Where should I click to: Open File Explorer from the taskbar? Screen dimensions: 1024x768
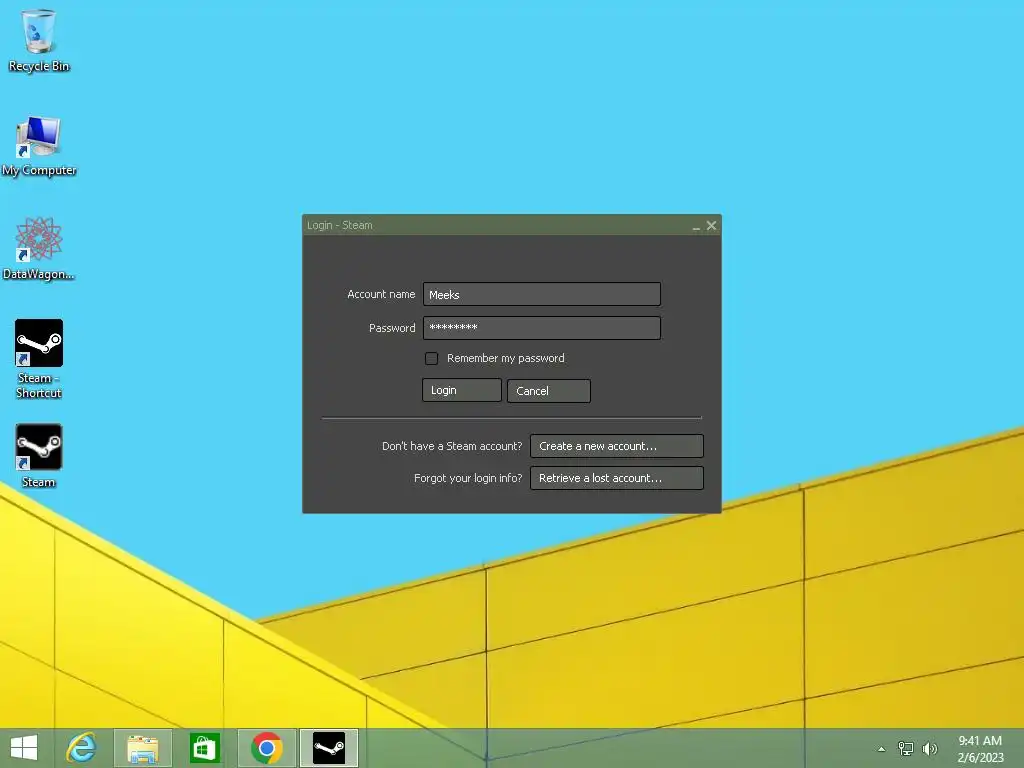[x=142, y=748]
